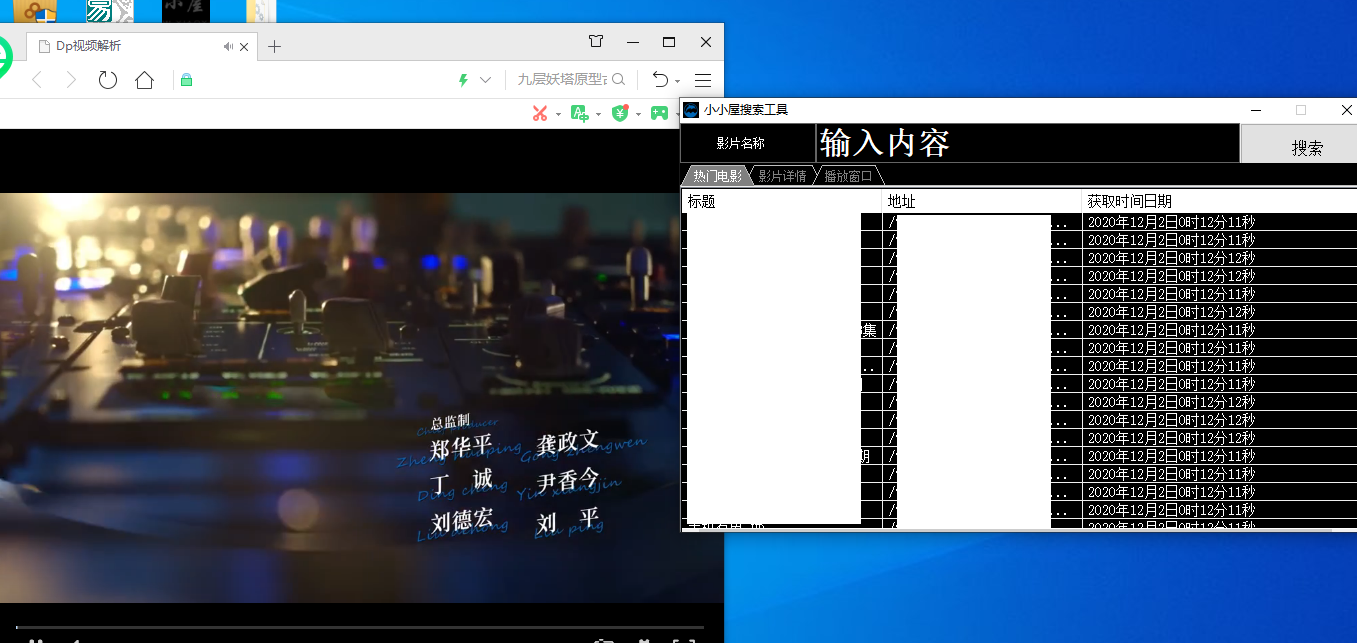Open the browser hamburger main menu
Viewport: 1357px width, 643px height.
703,80
